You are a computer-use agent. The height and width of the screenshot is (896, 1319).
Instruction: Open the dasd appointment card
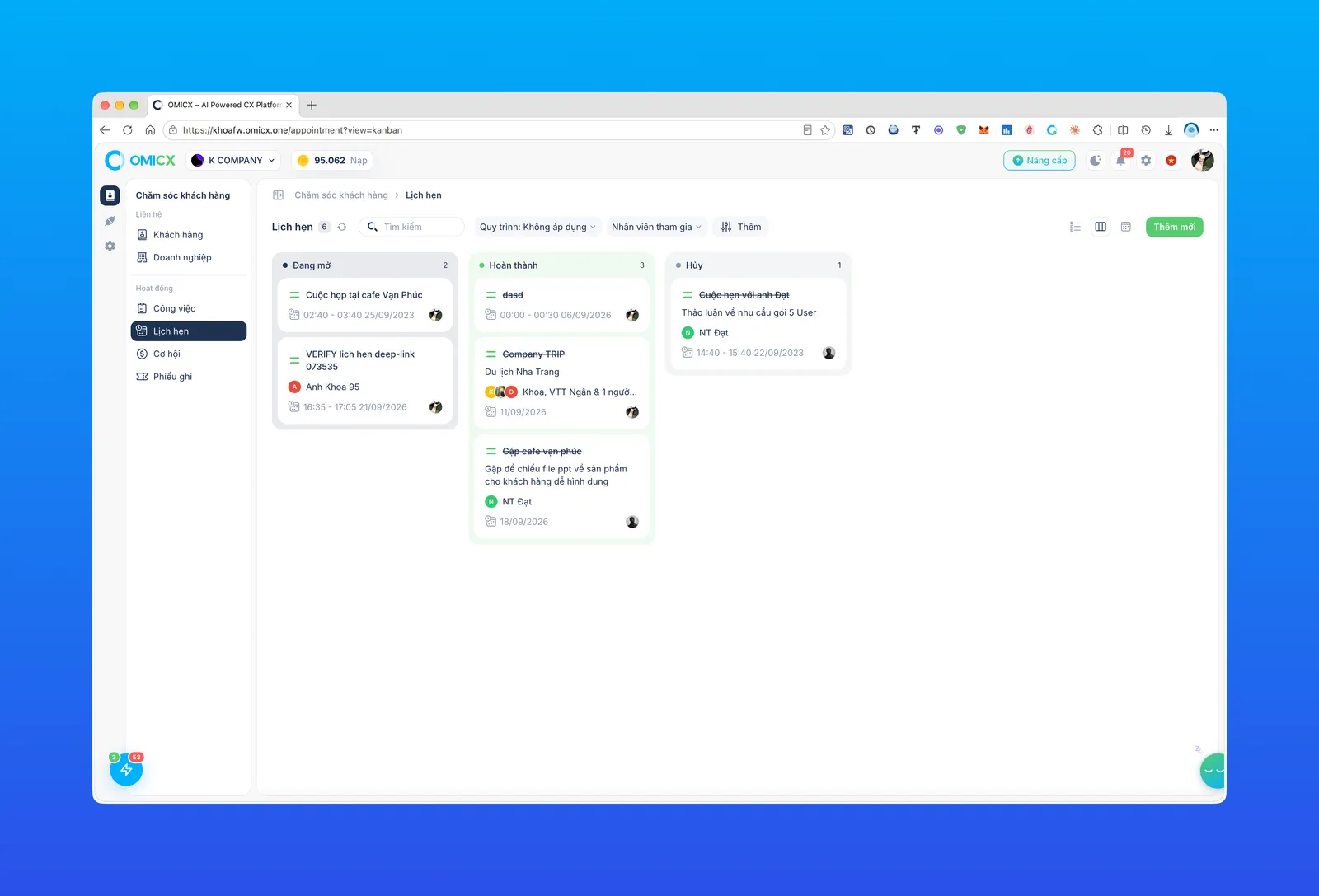click(x=562, y=305)
